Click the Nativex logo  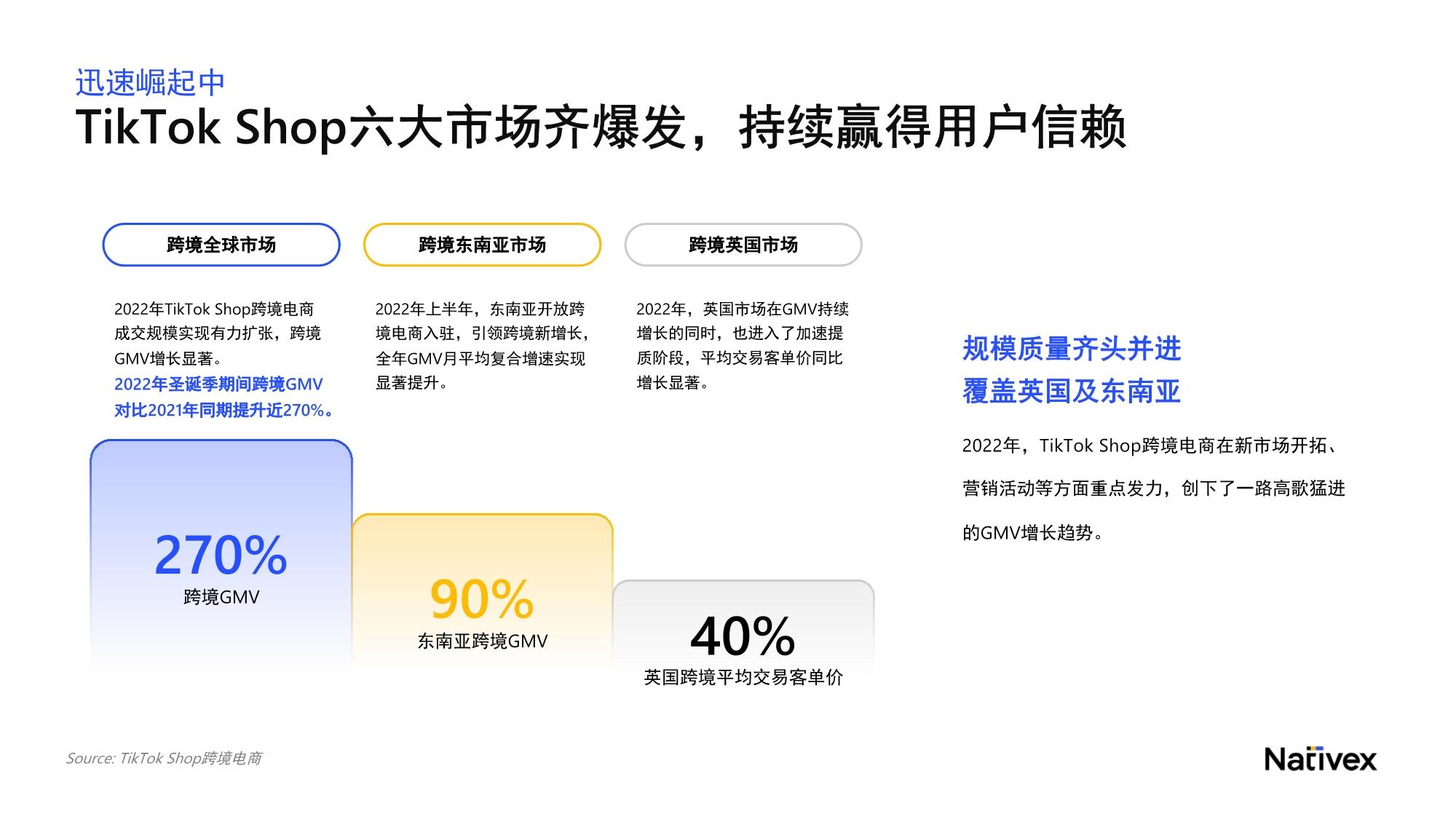pyautogui.click(x=1320, y=759)
